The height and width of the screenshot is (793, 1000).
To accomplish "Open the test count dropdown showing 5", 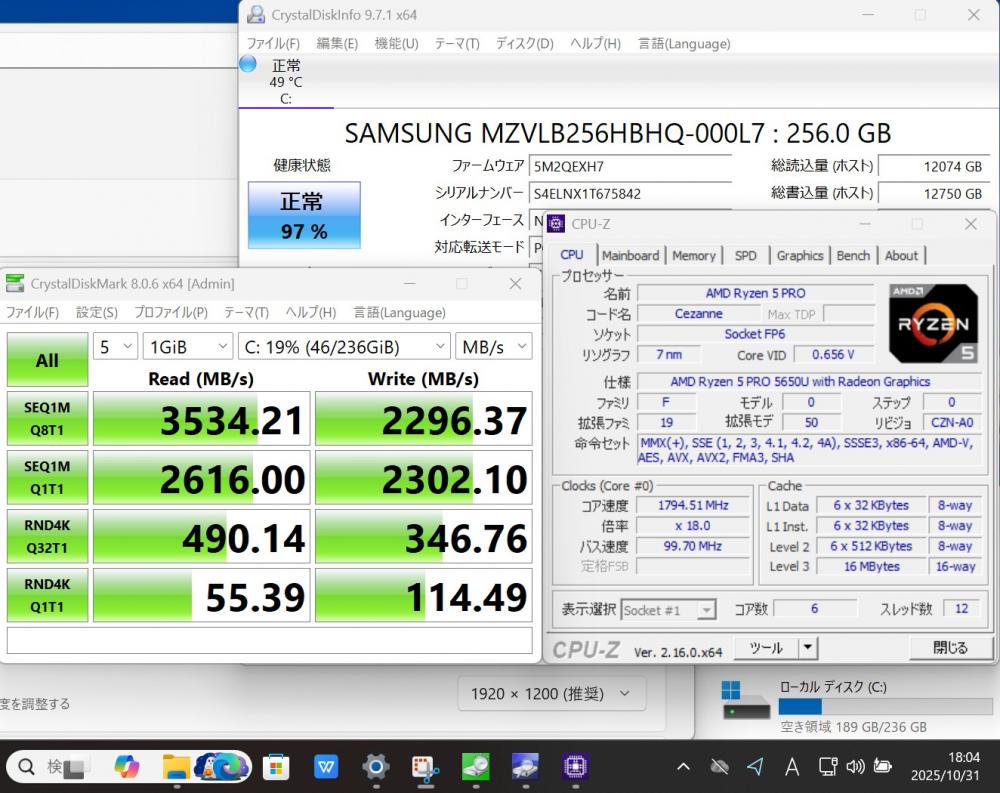I will coord(115,347).
